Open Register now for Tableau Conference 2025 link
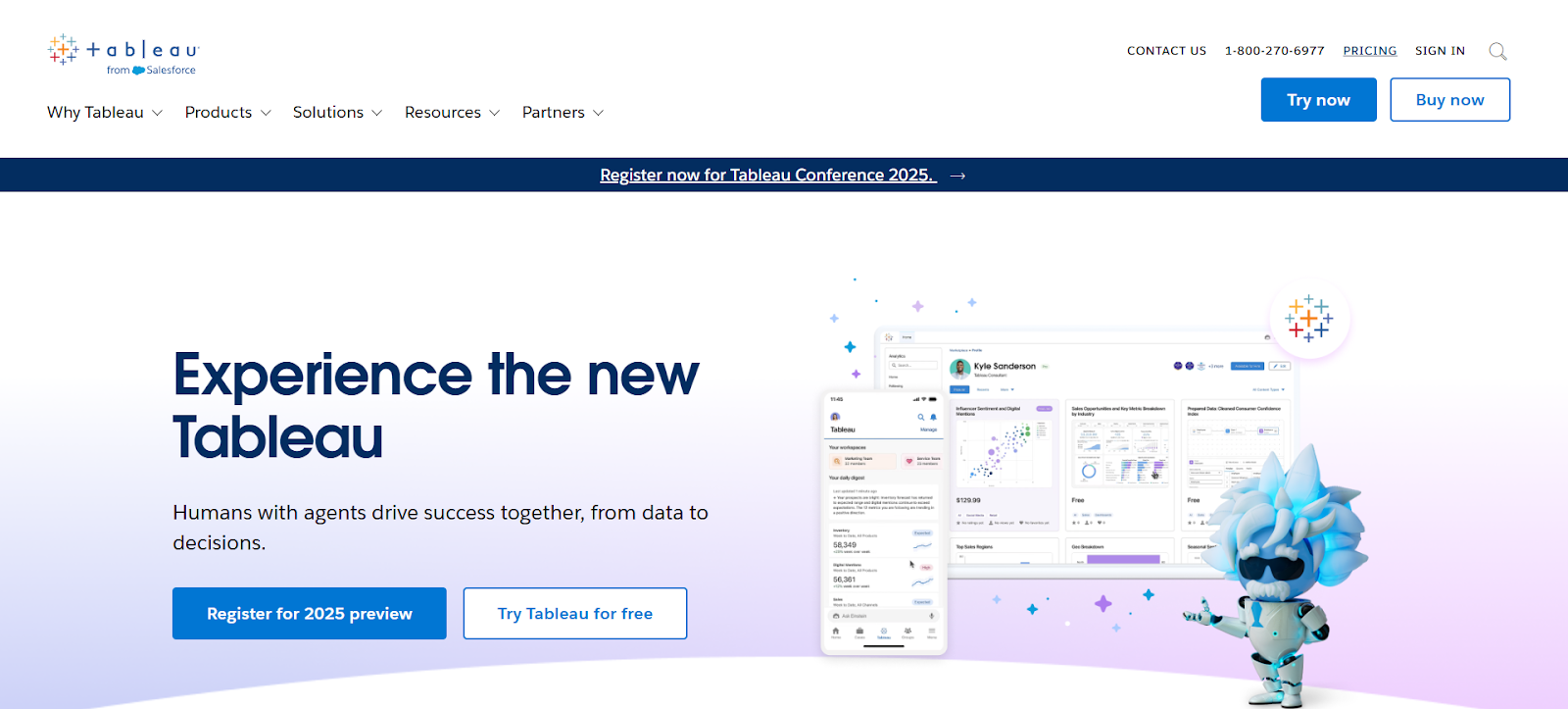This screenshot has height=709, width=1568. point(768,176)
